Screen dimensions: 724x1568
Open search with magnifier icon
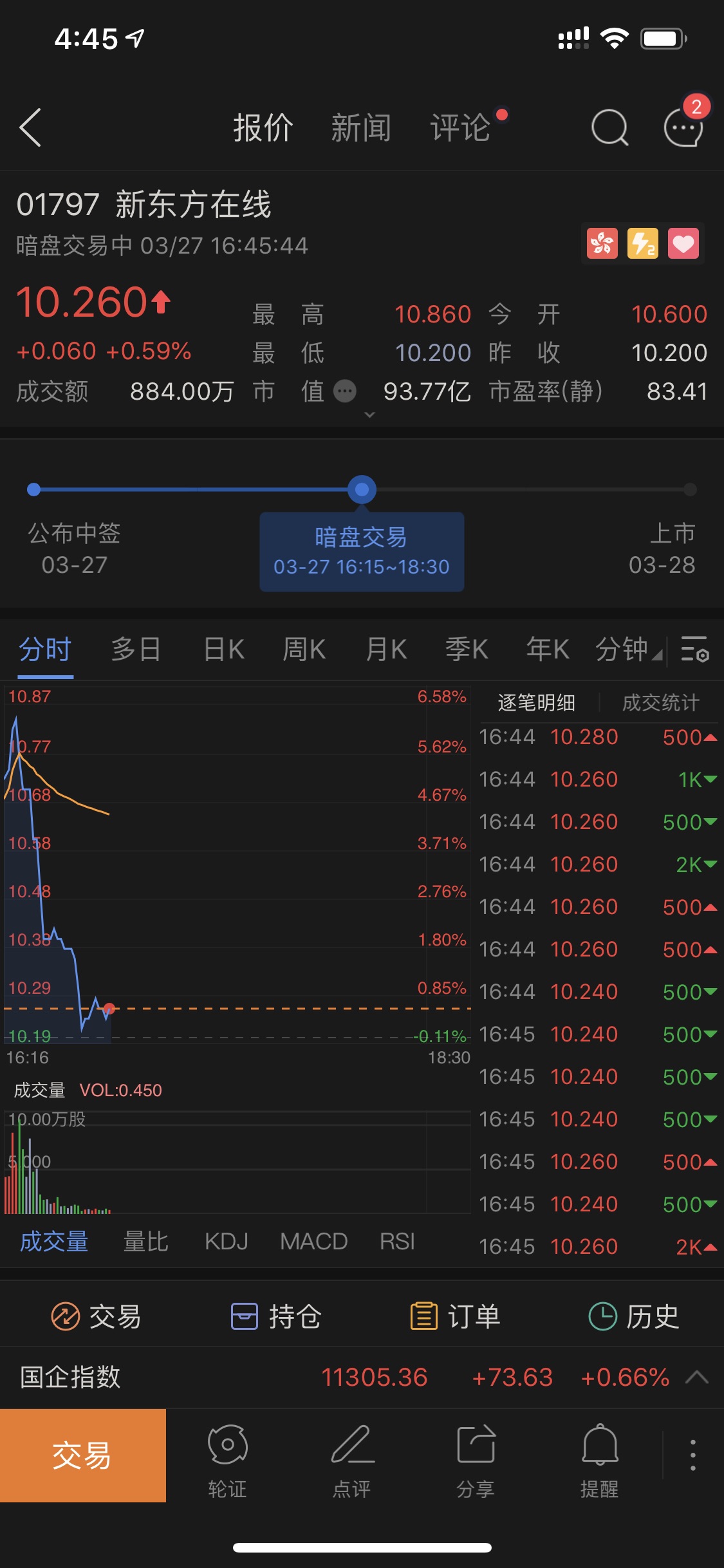[x=609, y=127]
